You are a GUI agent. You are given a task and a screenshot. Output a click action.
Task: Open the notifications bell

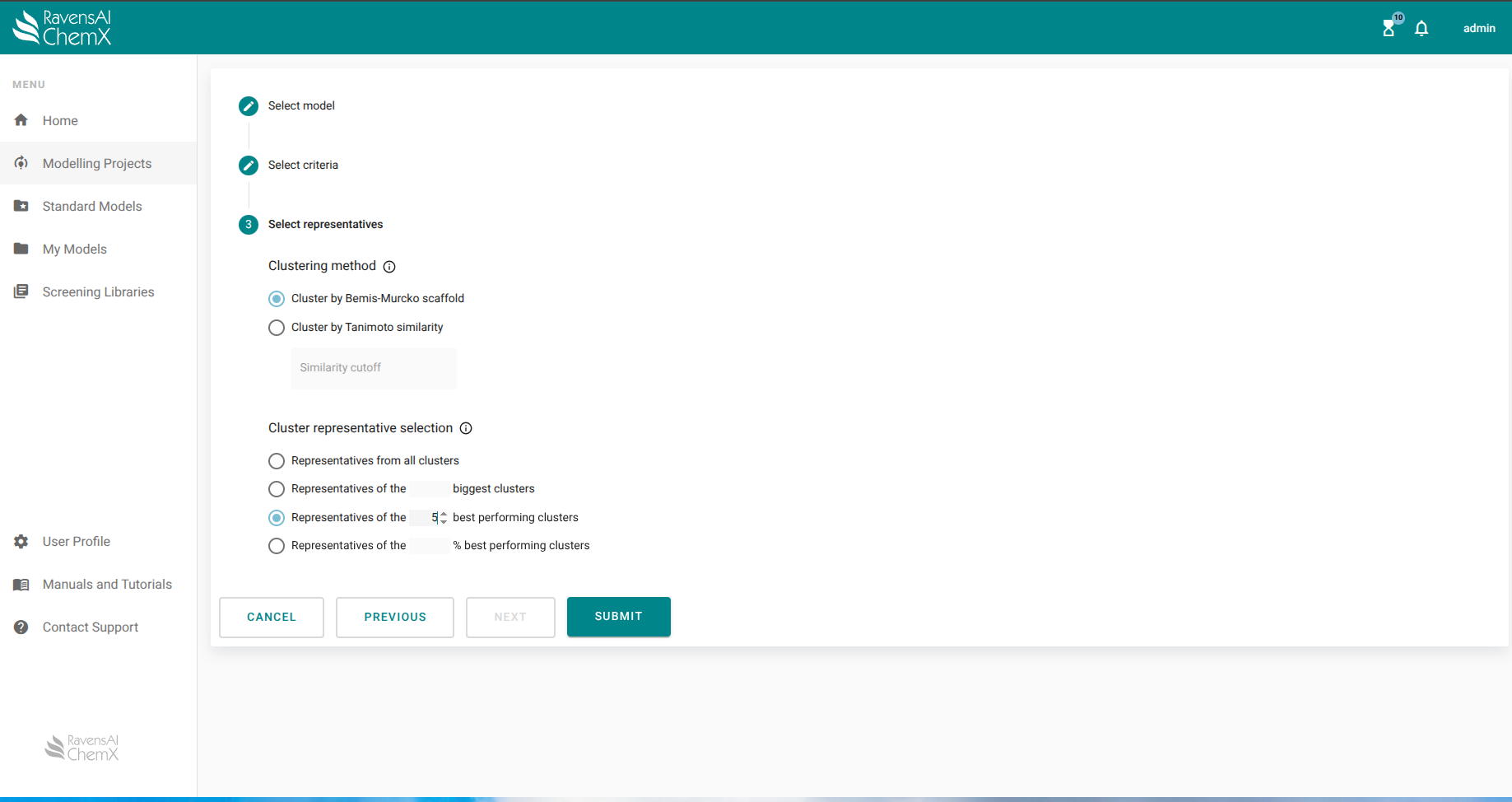click(x=1421, y=29)
